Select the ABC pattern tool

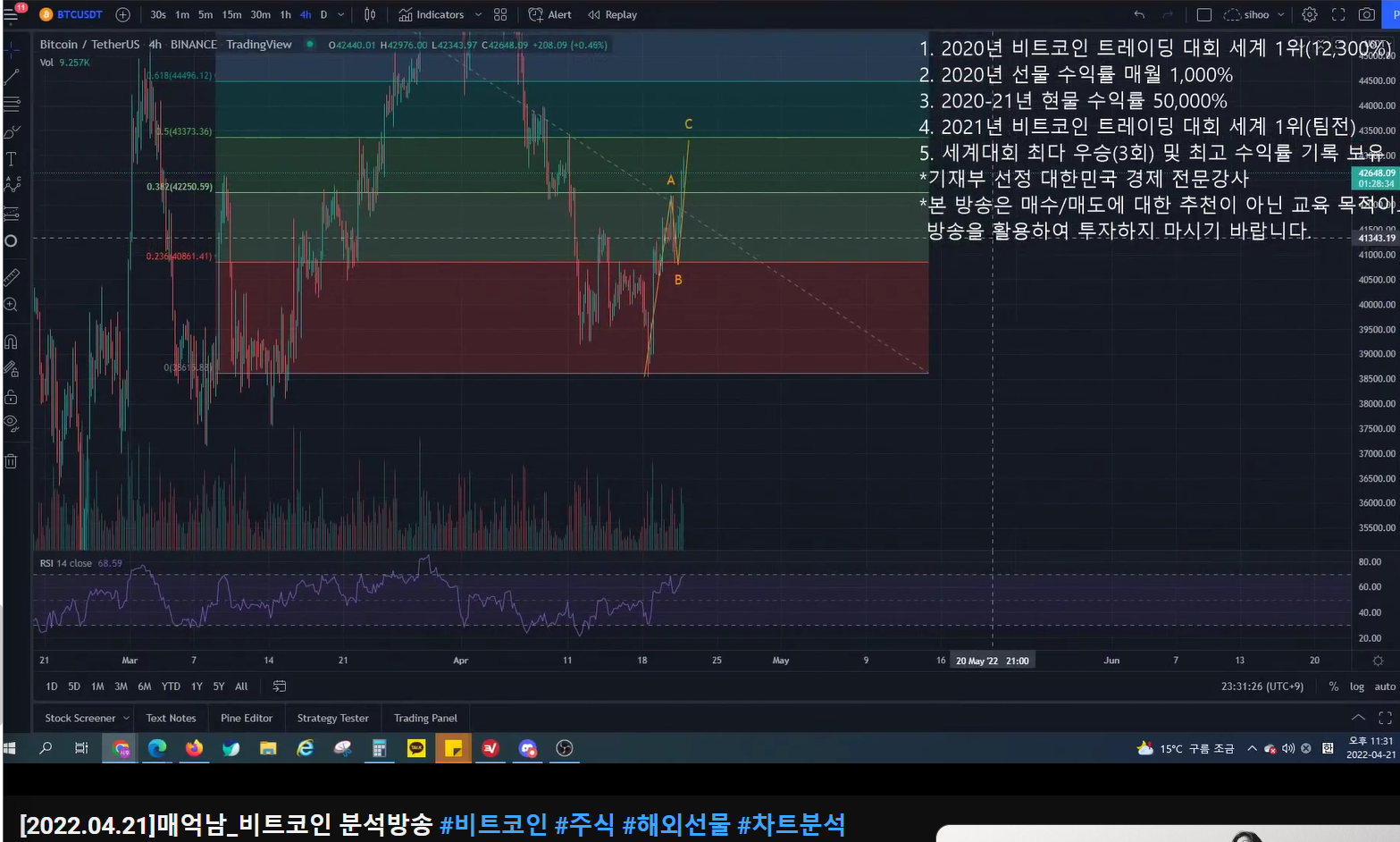coord(12,185)
